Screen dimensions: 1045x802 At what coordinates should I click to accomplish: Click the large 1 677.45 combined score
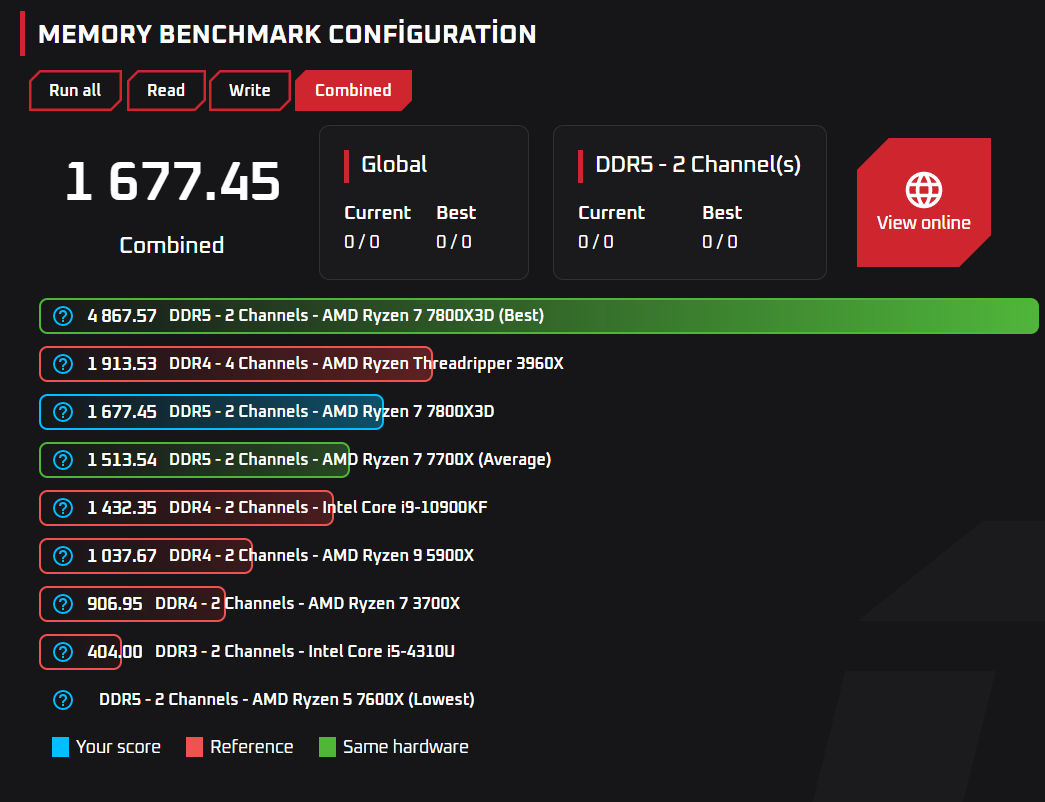coord(173,181)
